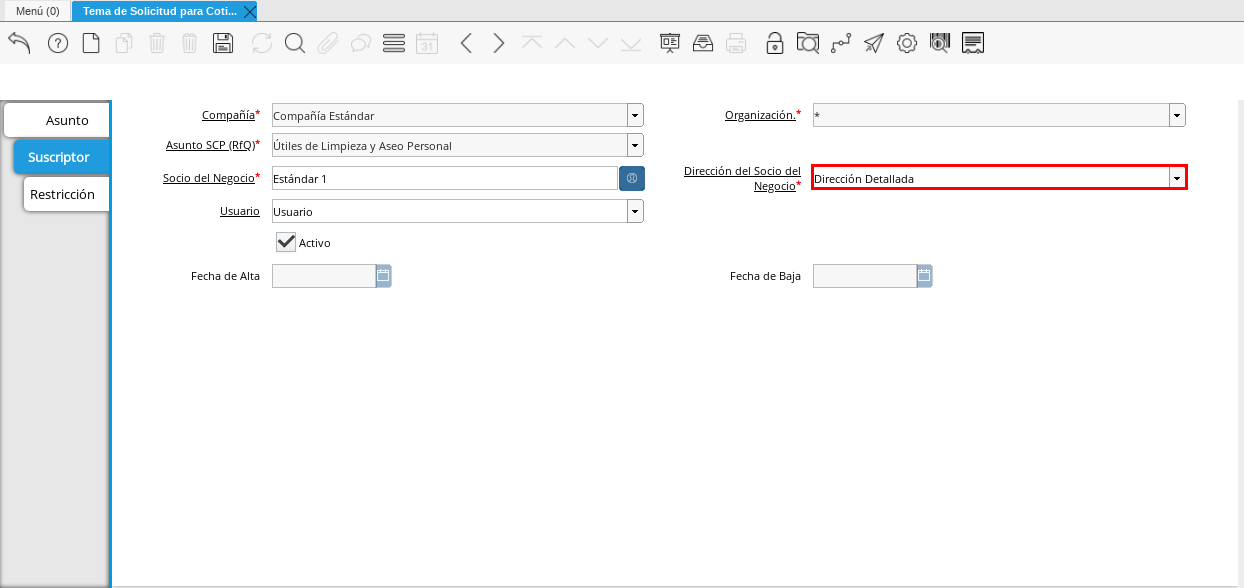Click the Fecha de Alta date field
This screenshot has width=1244, height=588.
(324, 275)
